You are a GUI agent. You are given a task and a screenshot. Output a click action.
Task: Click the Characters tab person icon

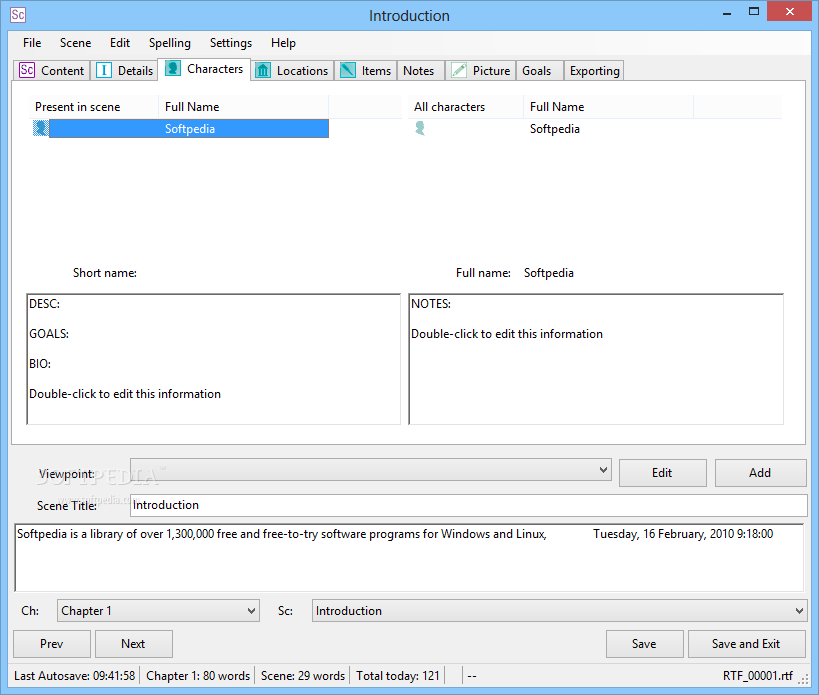(173, 68)
